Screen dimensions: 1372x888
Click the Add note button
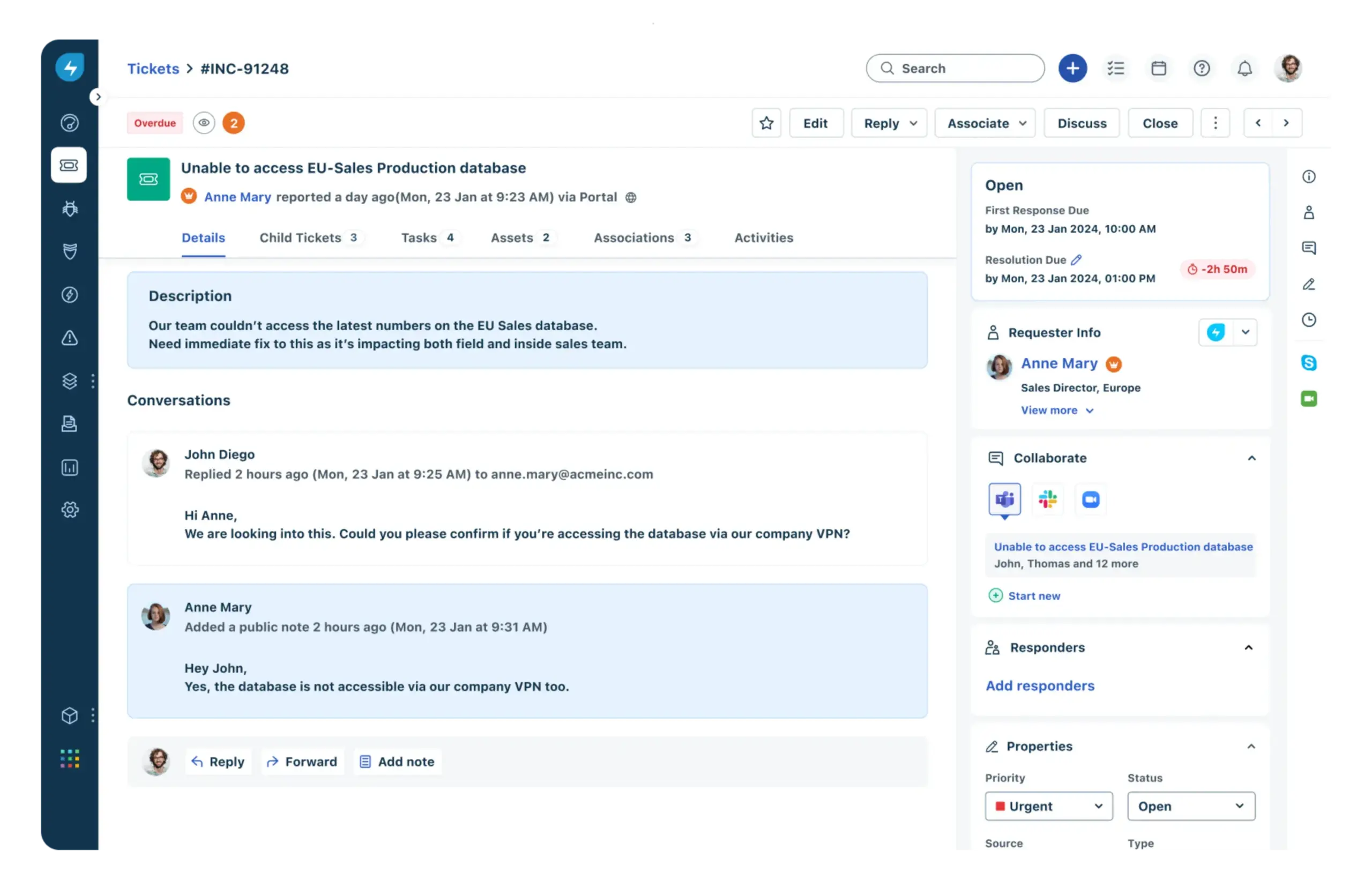click(x=397, y=762)
